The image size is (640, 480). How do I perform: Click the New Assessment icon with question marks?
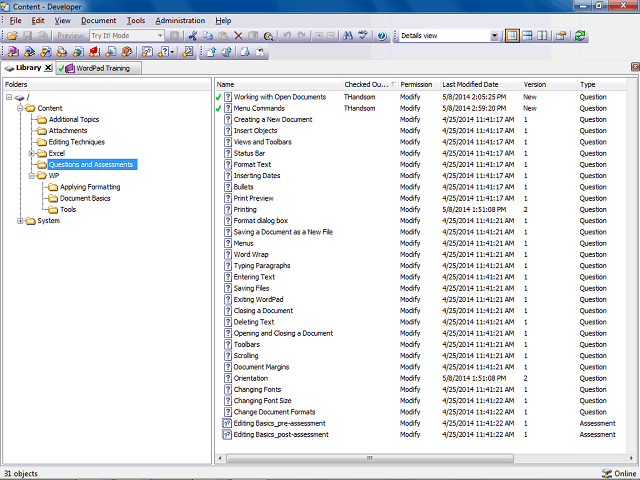(147, 52)
